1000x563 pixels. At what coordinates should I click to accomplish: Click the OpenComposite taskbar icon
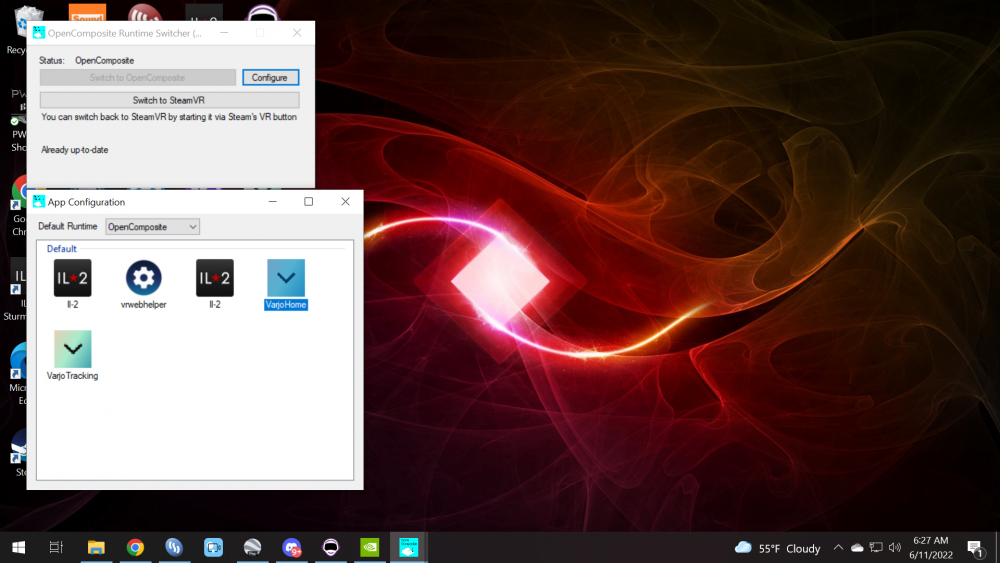tap(408, 547)
